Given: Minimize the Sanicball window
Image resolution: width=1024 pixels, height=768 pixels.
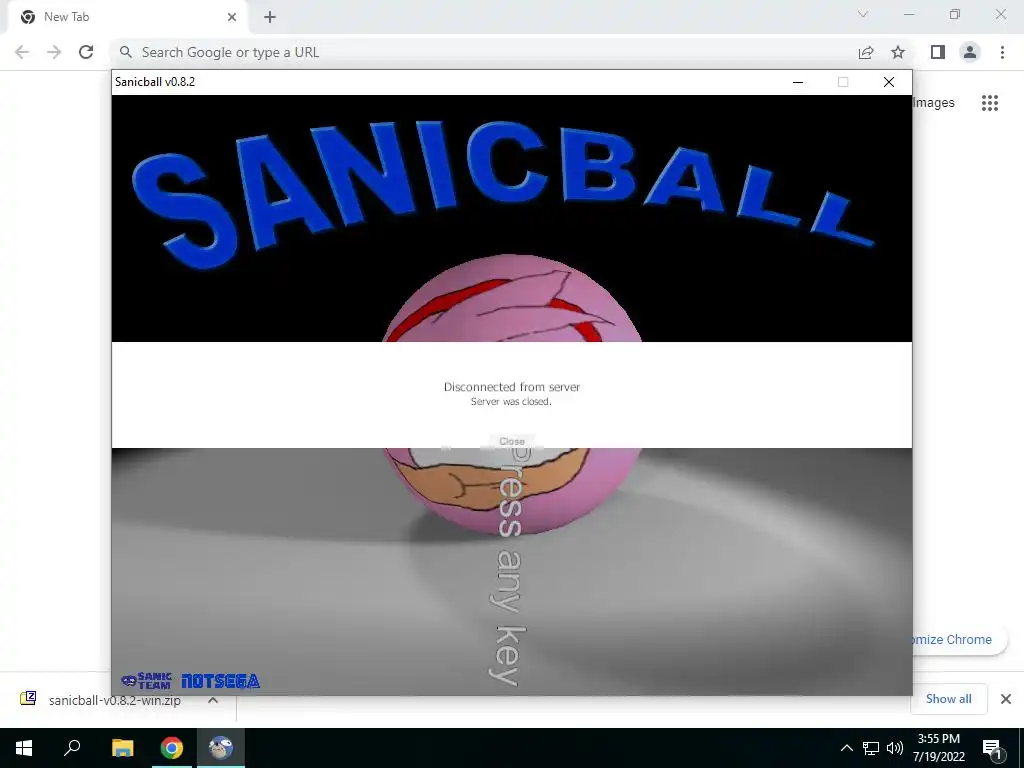Looking at the screenshot, I should 797,82.
